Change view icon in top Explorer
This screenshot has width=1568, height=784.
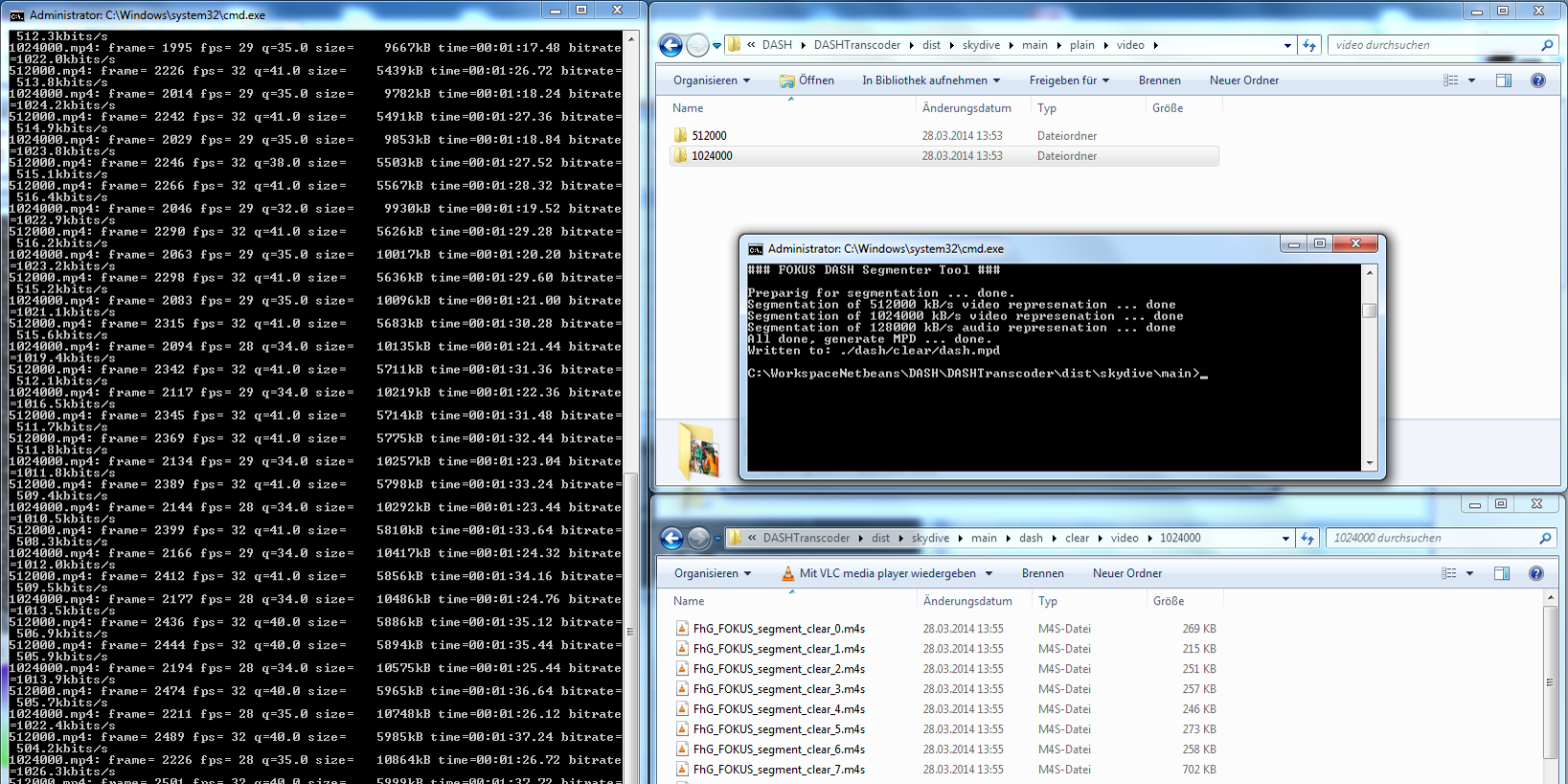1451,81
